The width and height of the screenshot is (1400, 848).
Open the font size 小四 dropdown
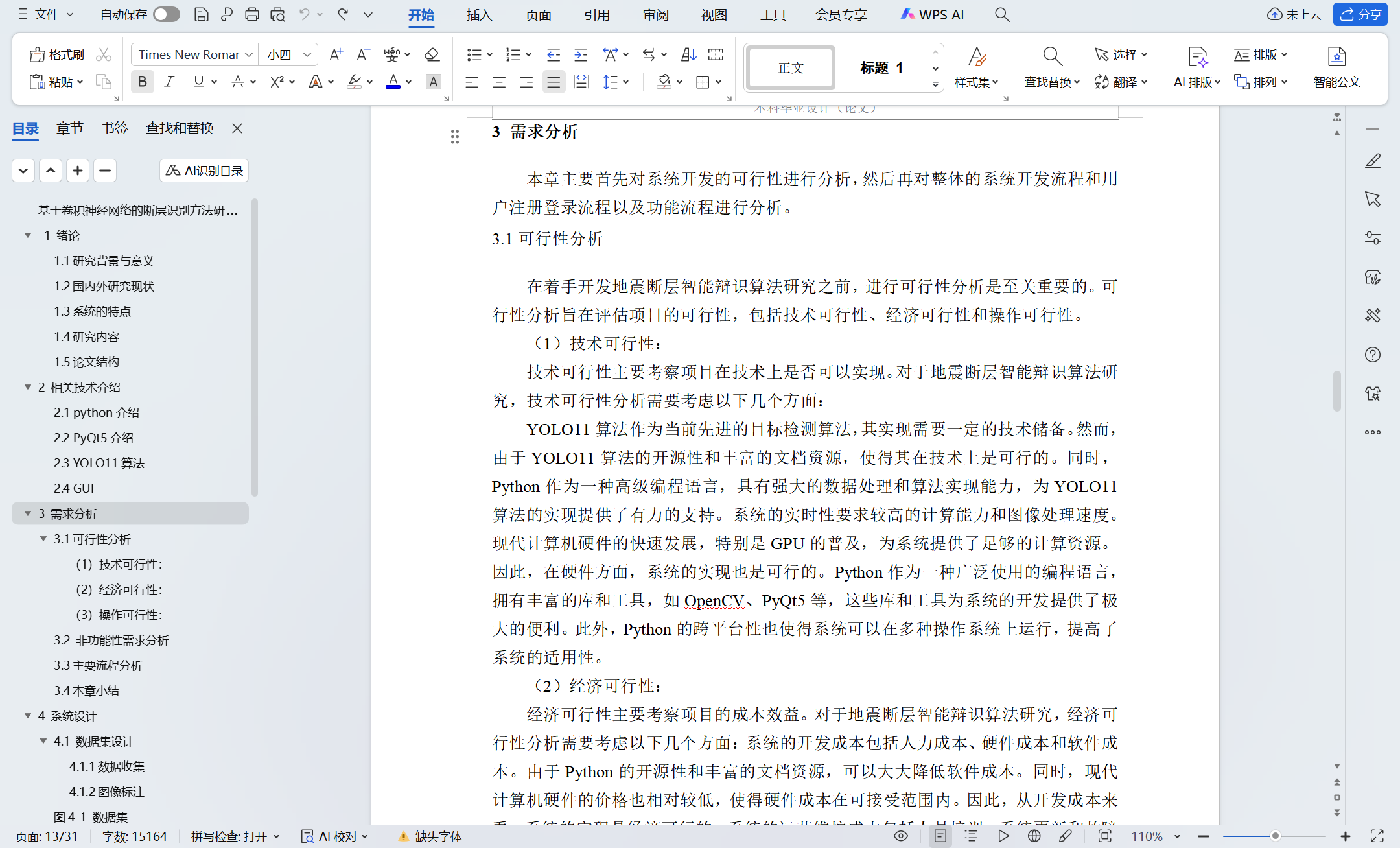tap(307, 54)
